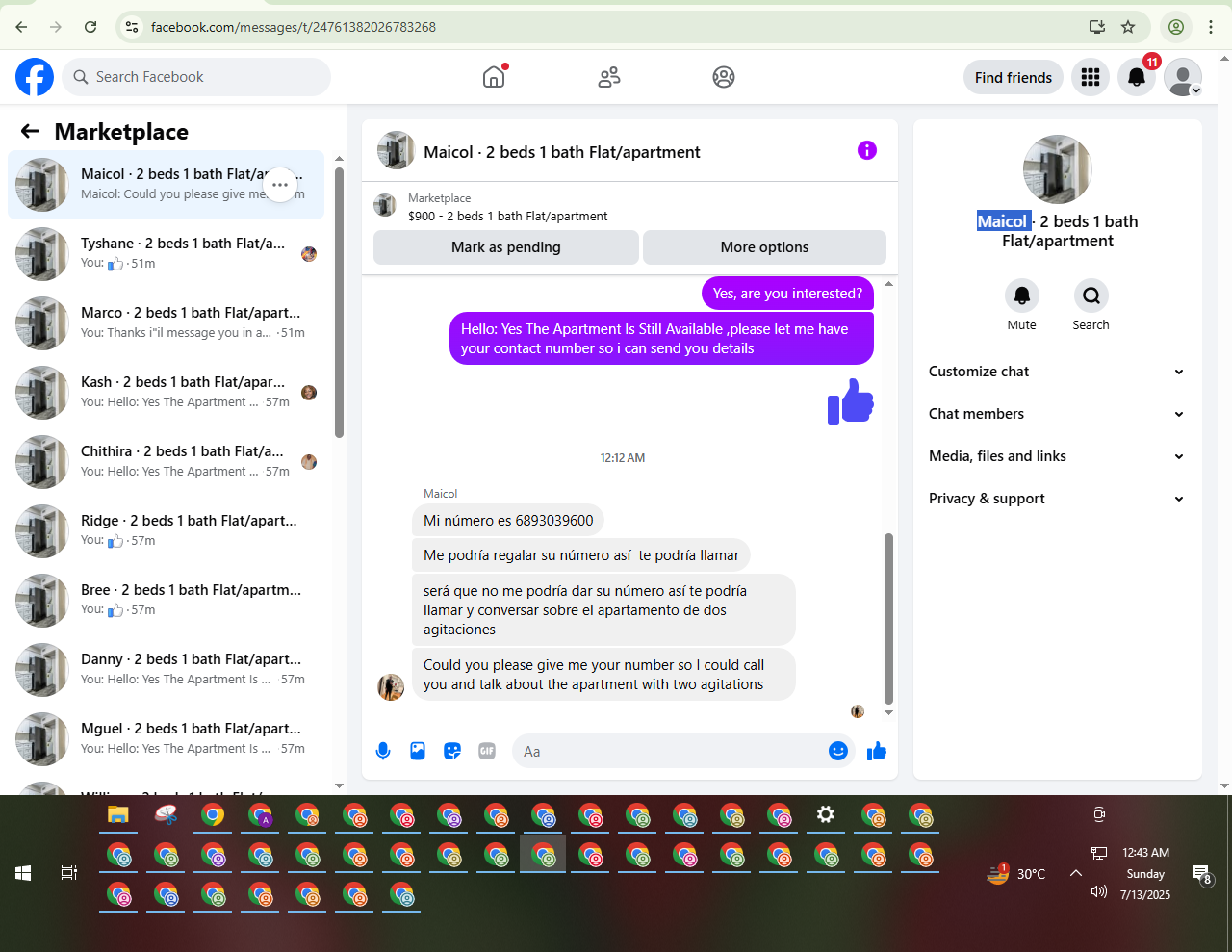Viewport: 1232px width, 952px height.
Task: Open File Explorer from the taskbar
Action: [118, 815]
